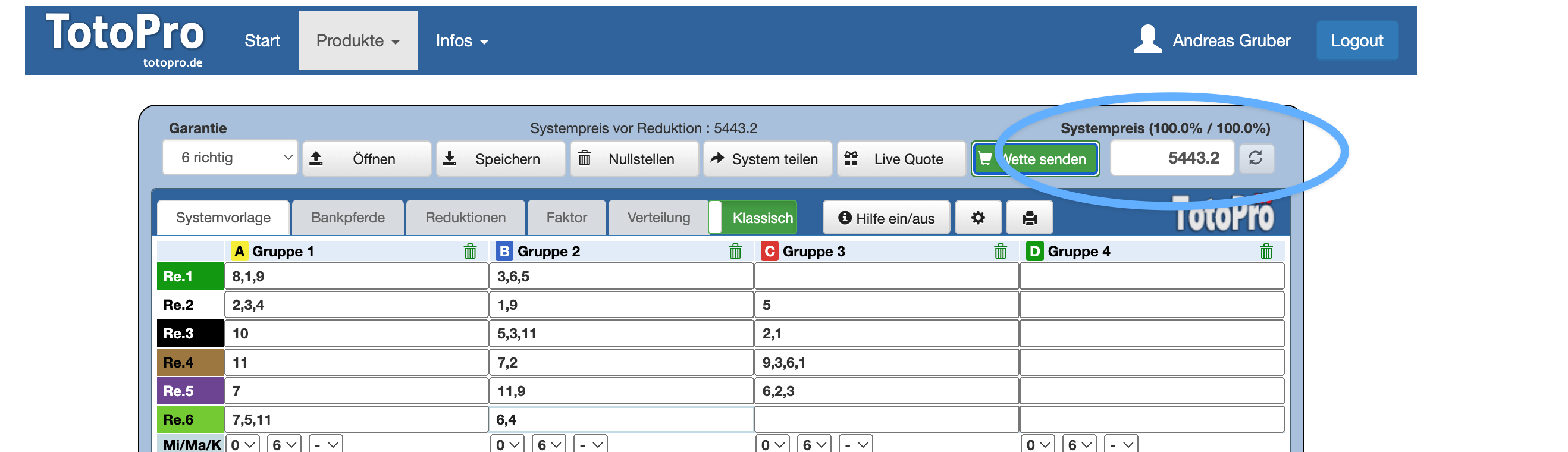Click Re.5 Gruppe 3 field with 6,2,3
The height and width of the screenshot is (452, 1568).
(887, 391)
